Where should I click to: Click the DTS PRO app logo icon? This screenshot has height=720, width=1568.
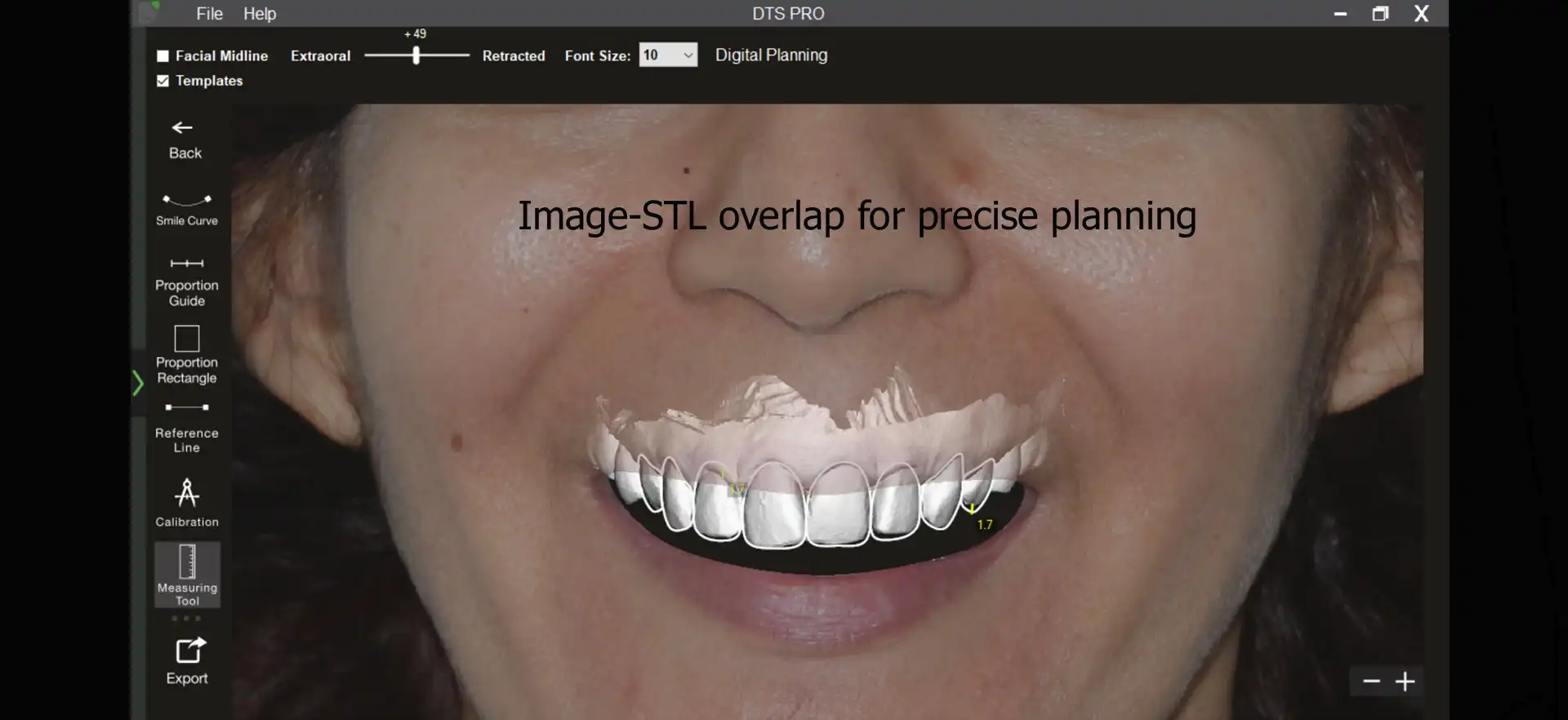pyautogui.click(x=149, y=11)
